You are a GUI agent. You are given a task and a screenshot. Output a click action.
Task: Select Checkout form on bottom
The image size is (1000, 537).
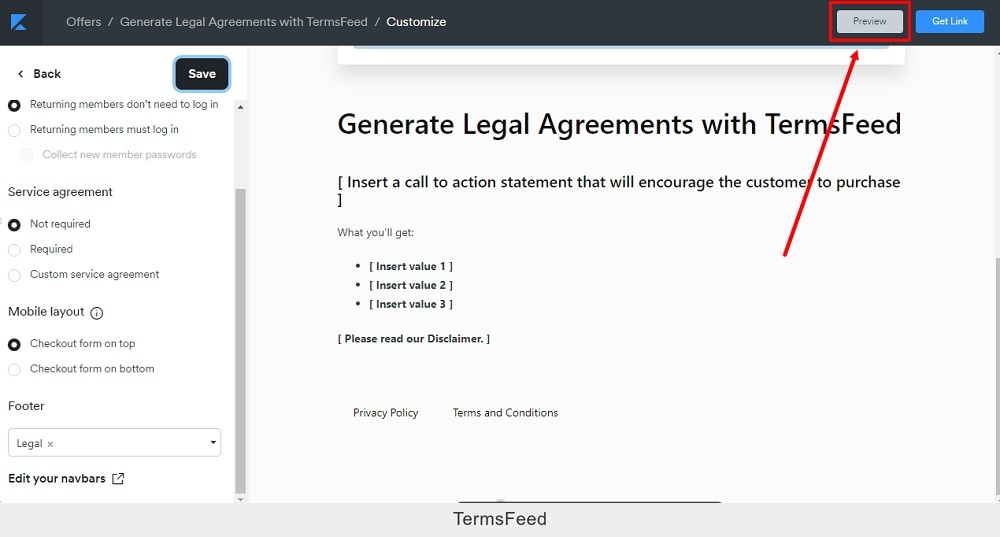coord(14,369)
